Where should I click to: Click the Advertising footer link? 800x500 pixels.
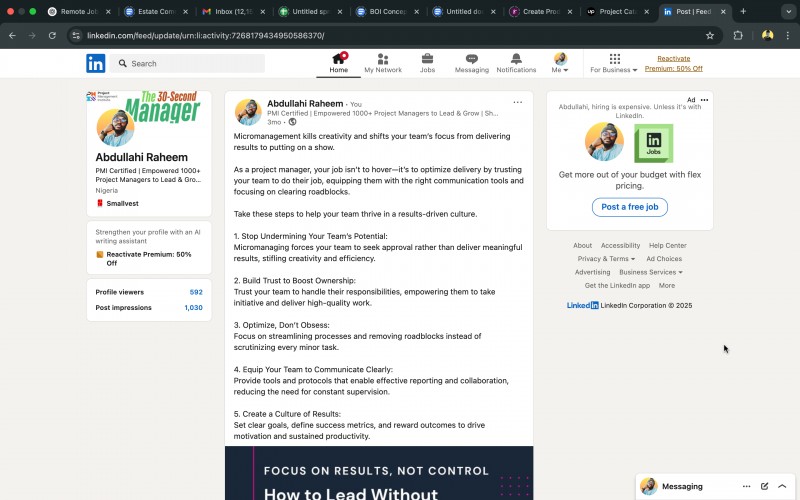tap(592, 272)
